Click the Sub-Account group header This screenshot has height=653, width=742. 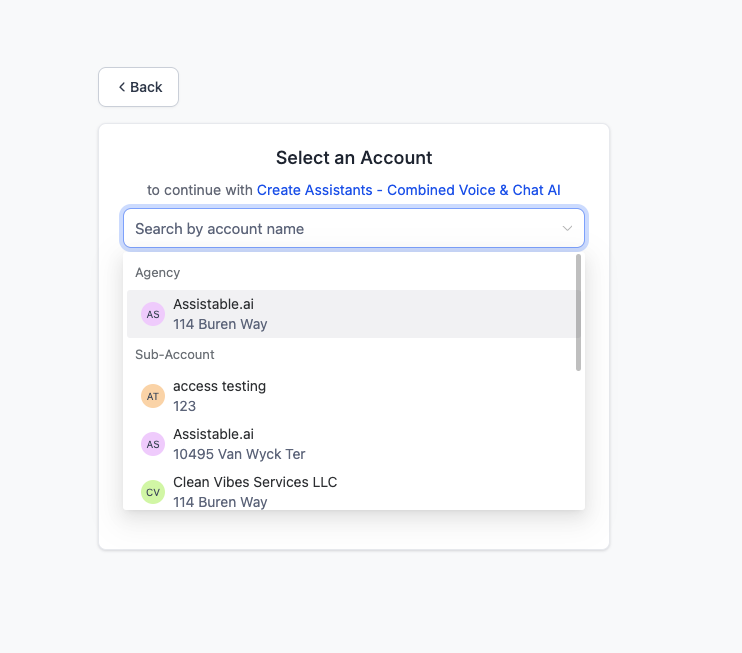coord(175,354)
